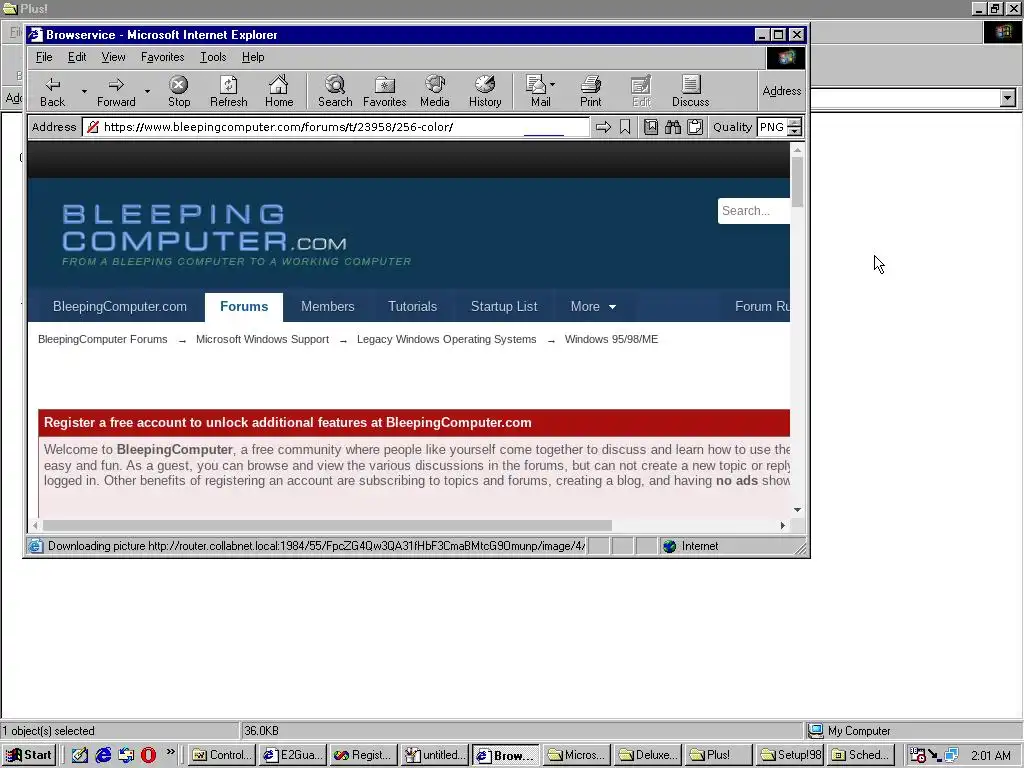Open the Members tab

327,306
